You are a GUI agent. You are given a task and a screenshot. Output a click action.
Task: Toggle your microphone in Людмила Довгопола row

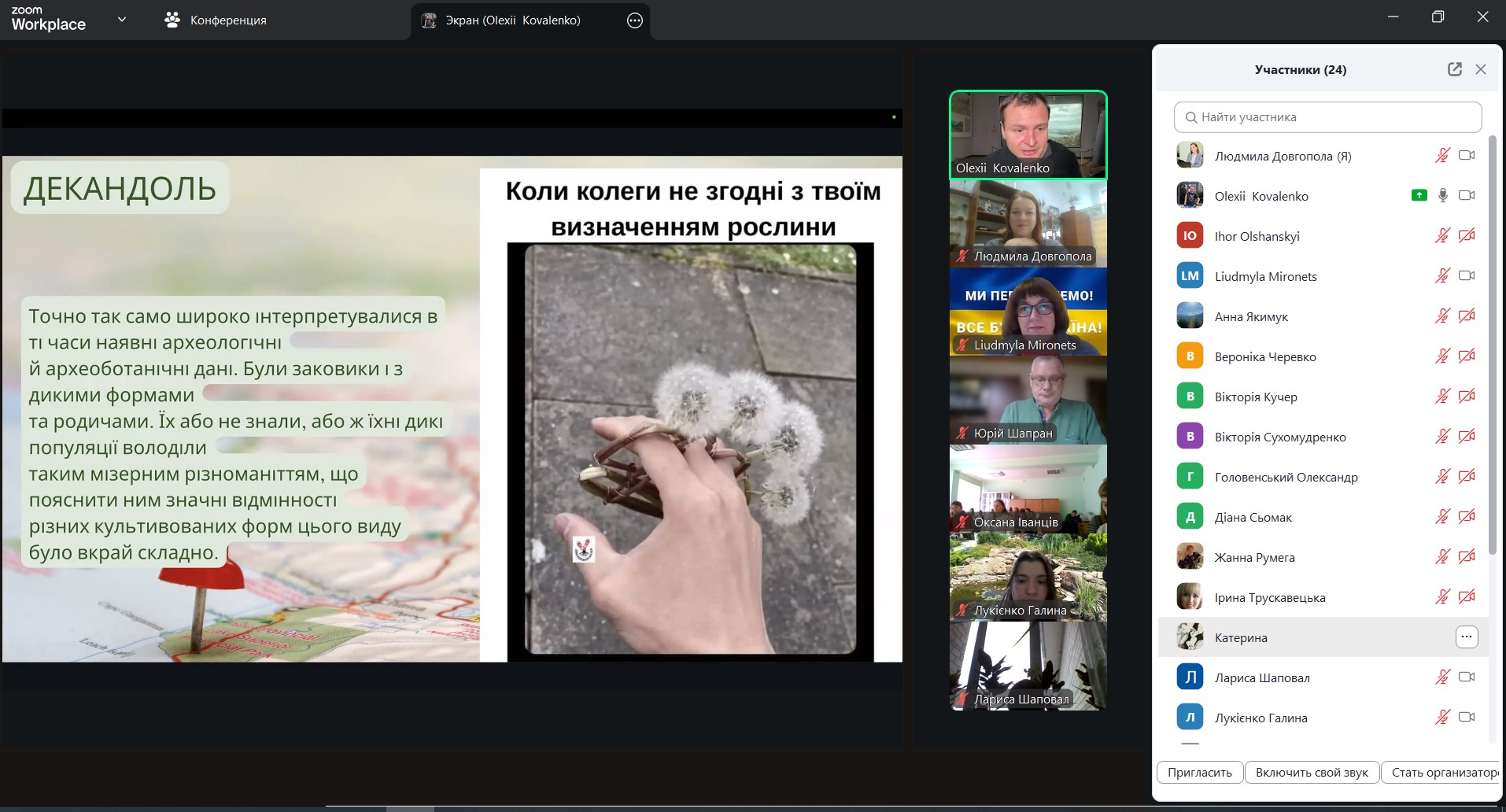tap(1442, 155)
